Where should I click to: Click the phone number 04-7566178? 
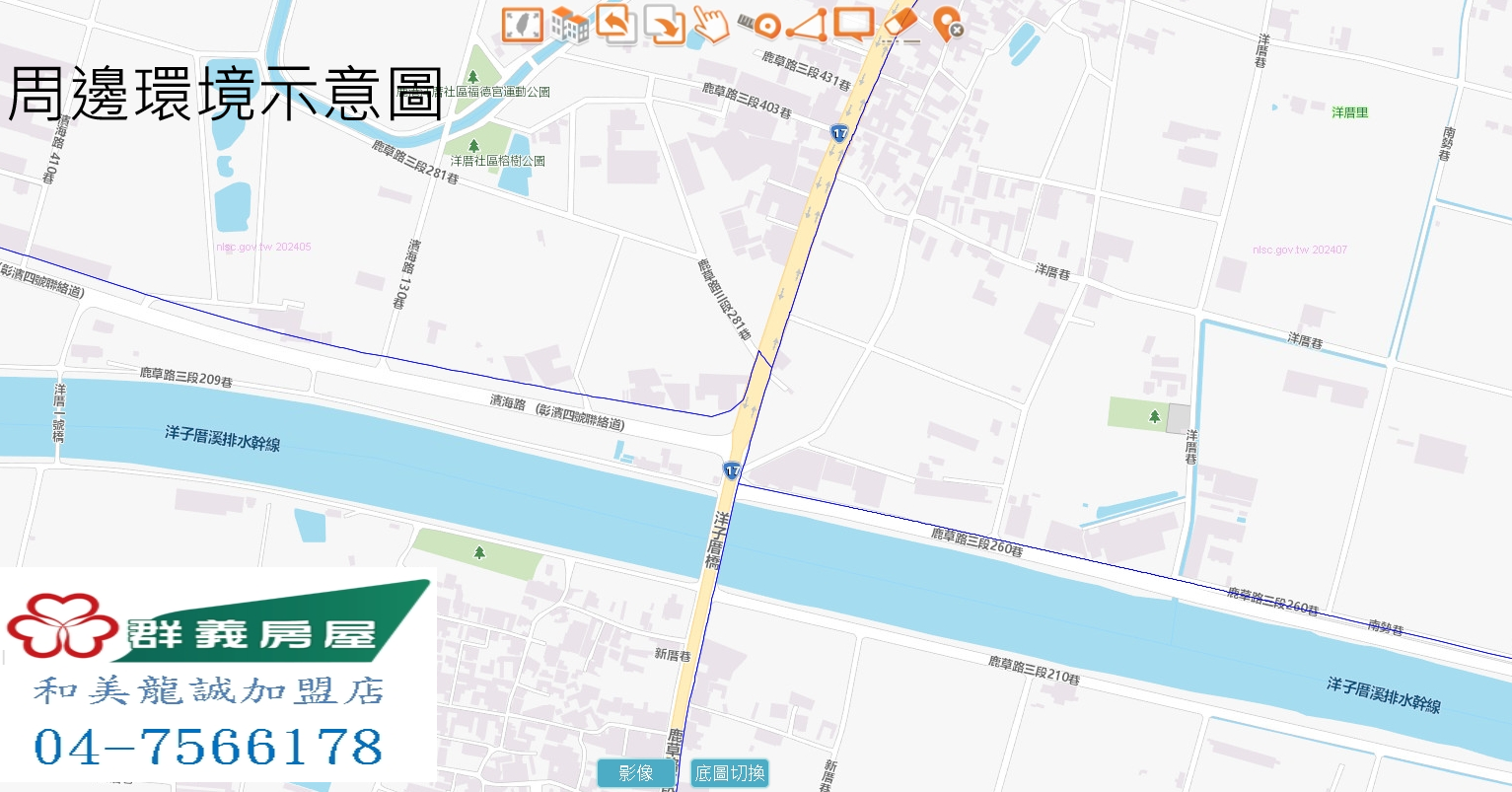tap(208, 747)
